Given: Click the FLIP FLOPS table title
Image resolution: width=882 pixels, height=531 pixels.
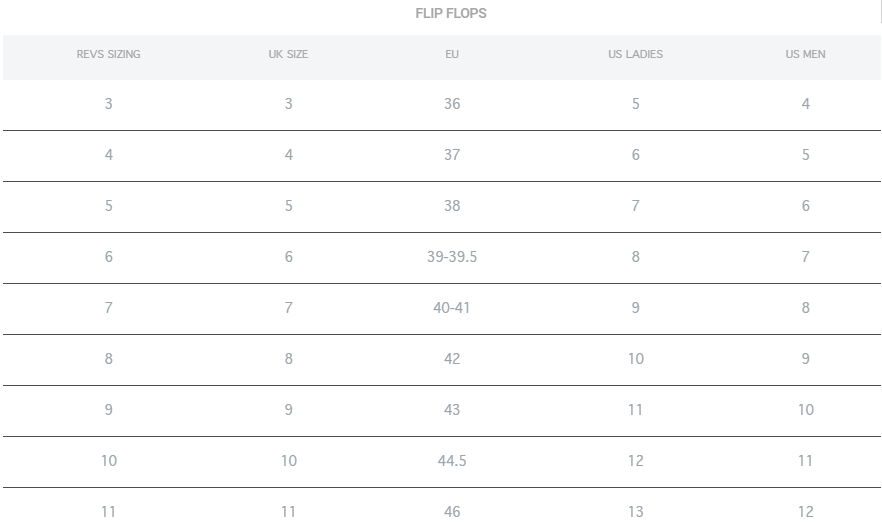Looking at the screenshot, I should [451, 14].
